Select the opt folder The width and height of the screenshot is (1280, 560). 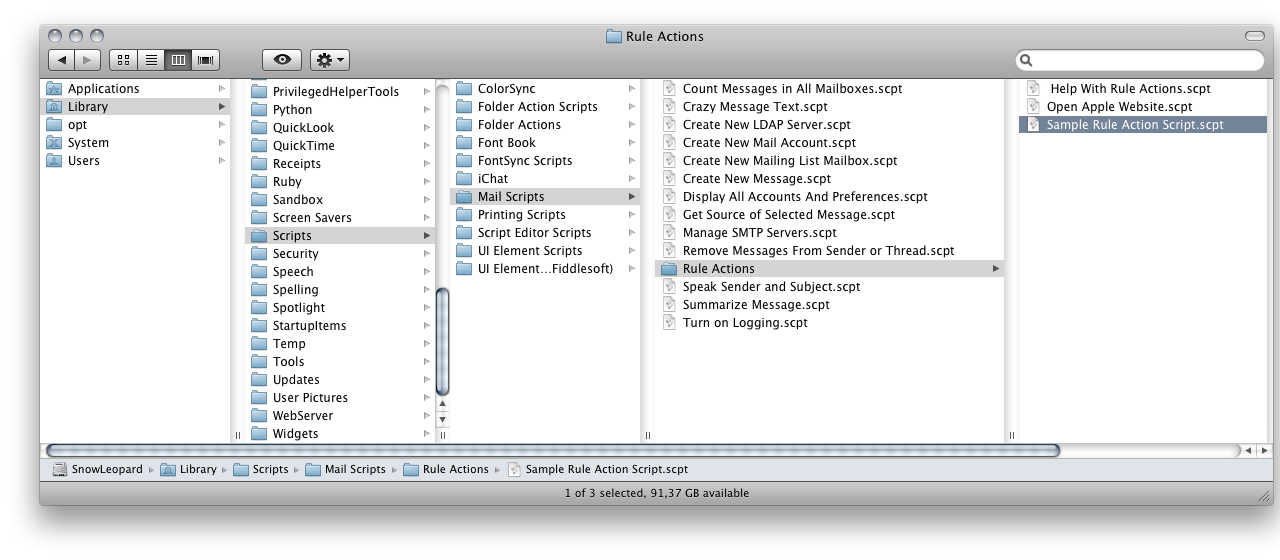[x=77, y=125]
